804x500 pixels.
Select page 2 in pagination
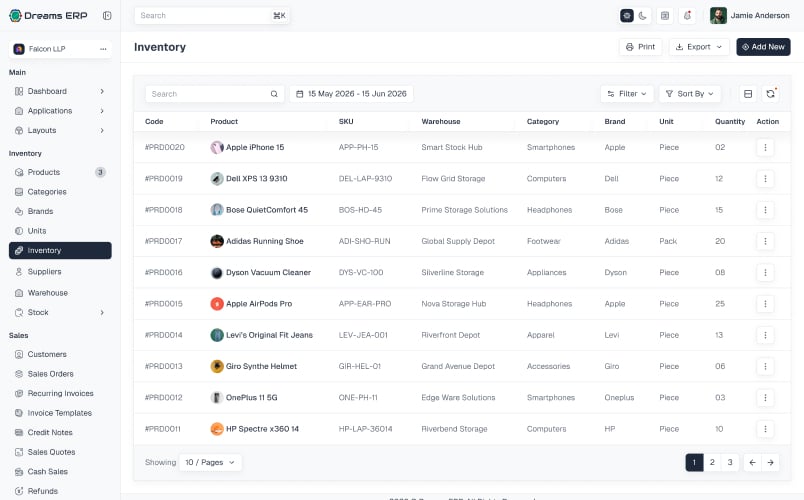coord(712,463)
